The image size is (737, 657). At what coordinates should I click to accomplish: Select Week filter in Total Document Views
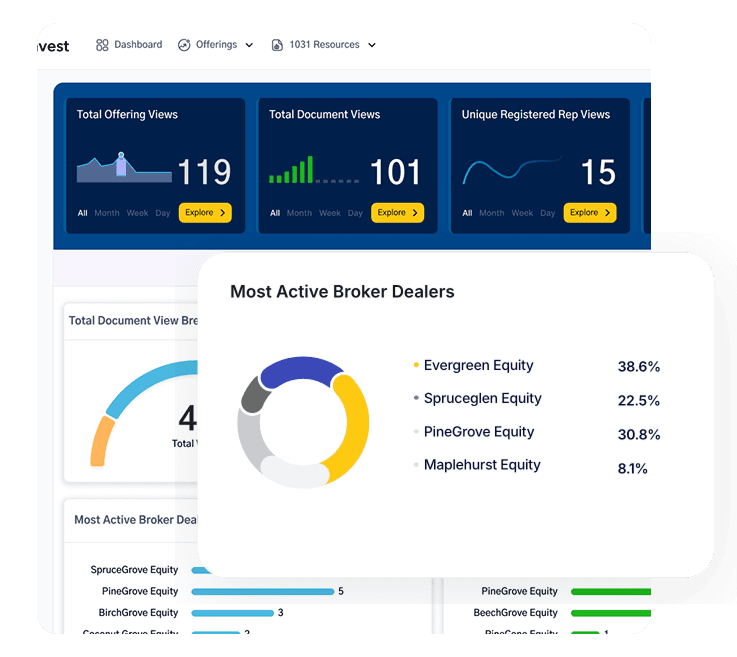coord(330,213)
